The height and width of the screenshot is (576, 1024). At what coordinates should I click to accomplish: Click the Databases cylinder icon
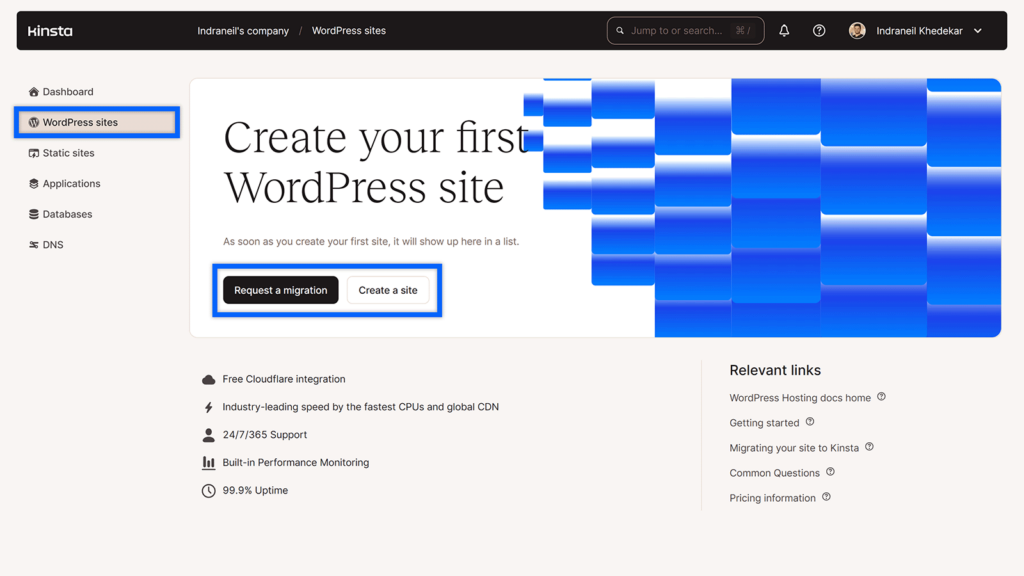[33, 214]
